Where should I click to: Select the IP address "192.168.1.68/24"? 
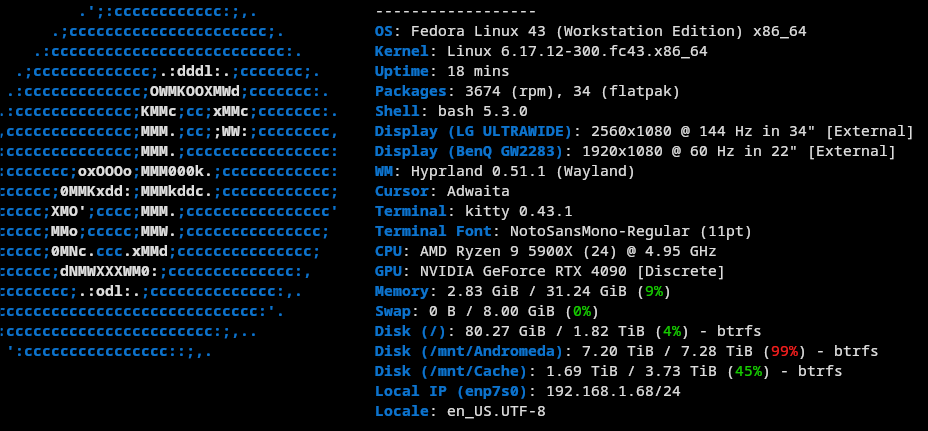tap(613, 391)
